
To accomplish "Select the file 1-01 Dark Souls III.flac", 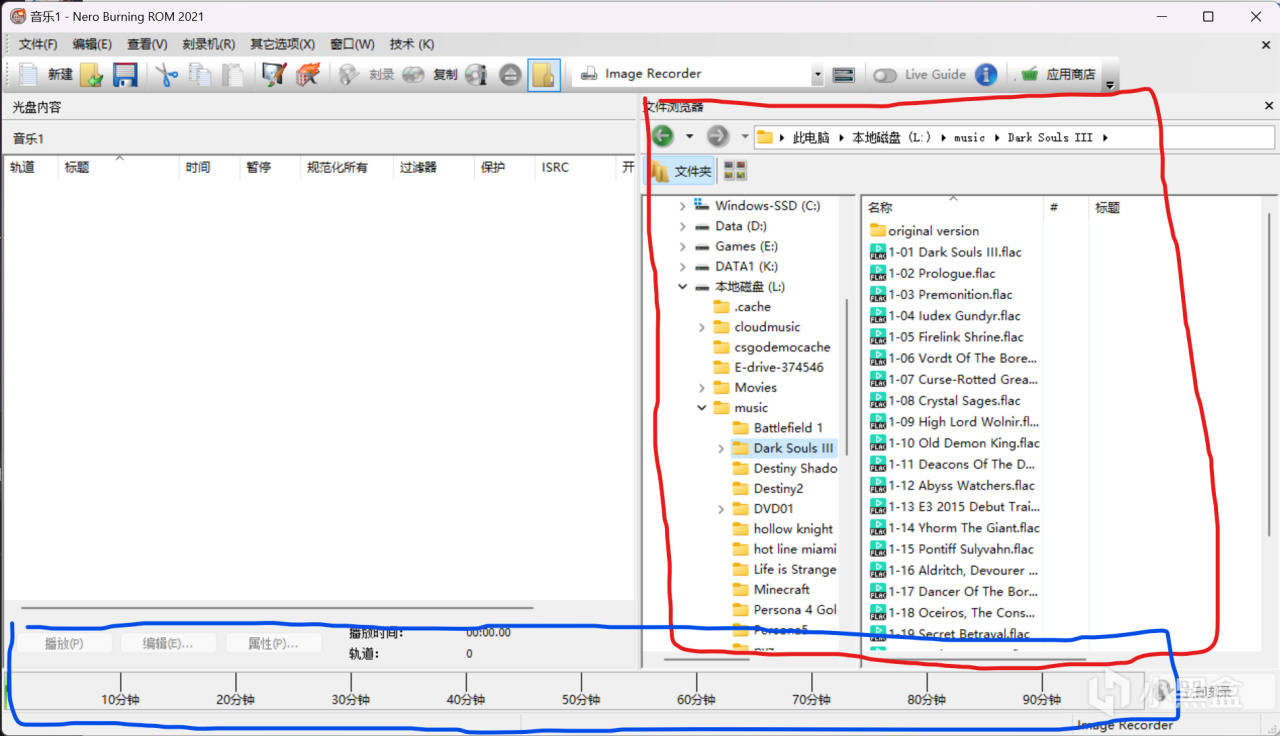I will point(946,252).
